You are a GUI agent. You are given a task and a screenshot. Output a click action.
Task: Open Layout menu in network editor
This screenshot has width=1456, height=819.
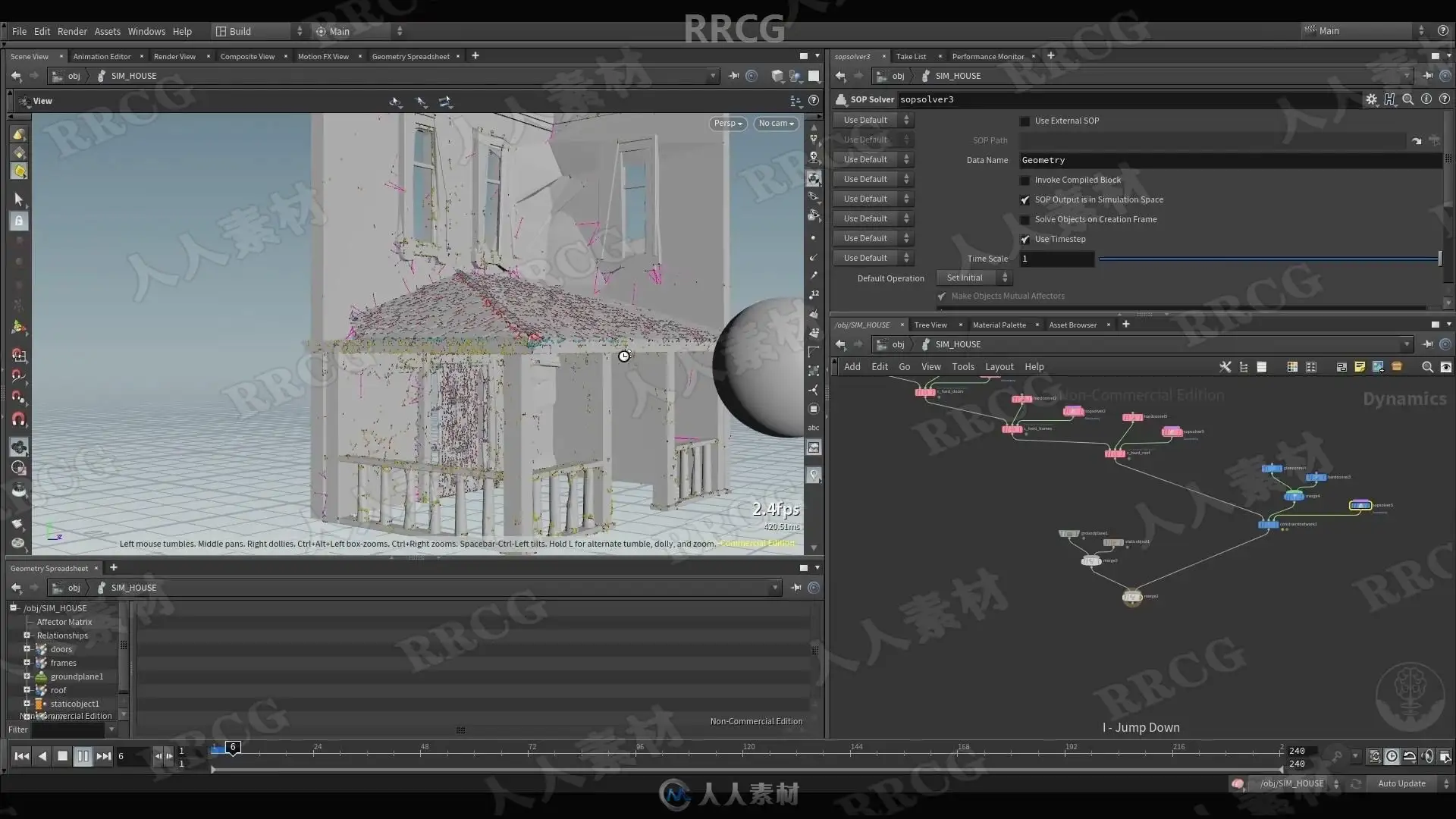(x=999, y=367)
